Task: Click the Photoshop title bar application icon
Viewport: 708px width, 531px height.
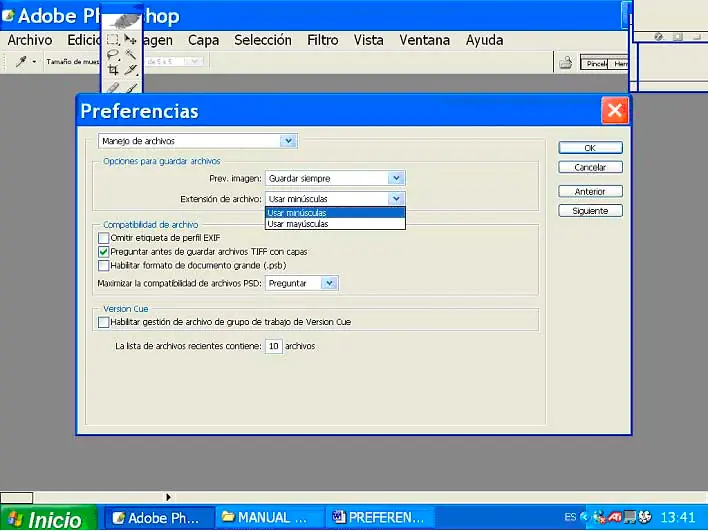Action: point(8,16)
